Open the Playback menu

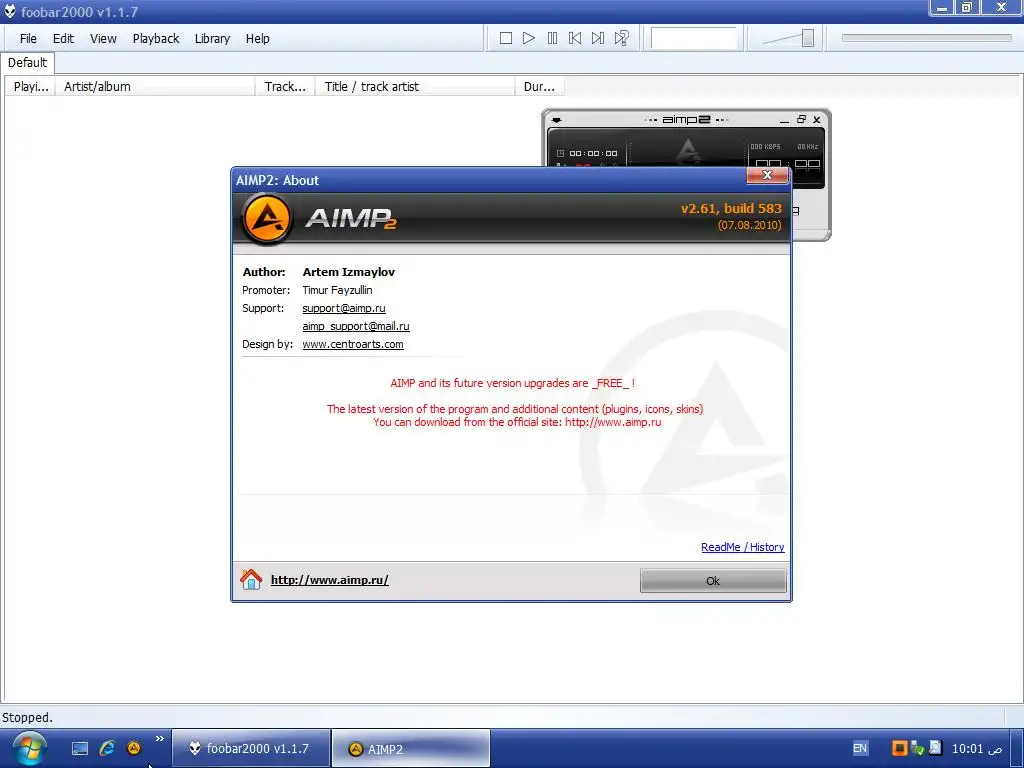[x=156, y=39]
